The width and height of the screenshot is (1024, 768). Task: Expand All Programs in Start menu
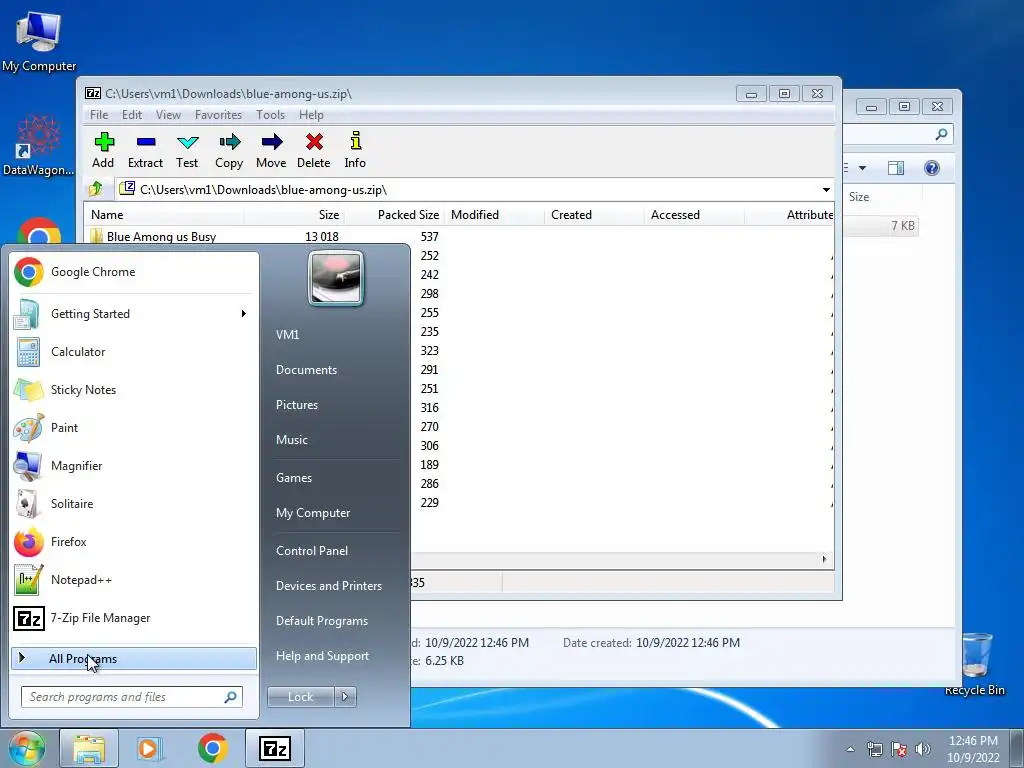tap(133, 658)
